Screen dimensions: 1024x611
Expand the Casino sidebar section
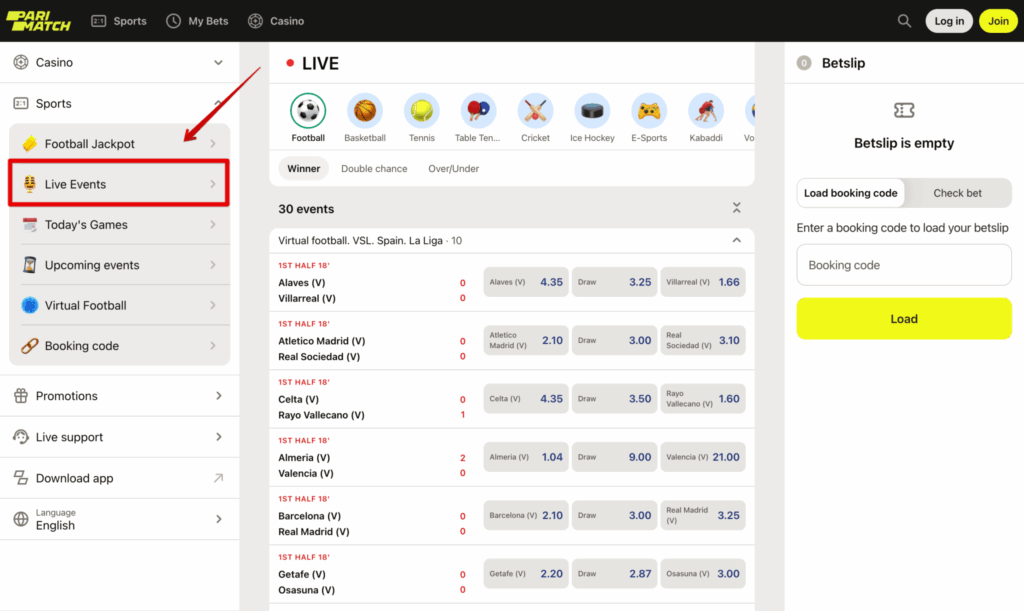click(x=119, y=62)
